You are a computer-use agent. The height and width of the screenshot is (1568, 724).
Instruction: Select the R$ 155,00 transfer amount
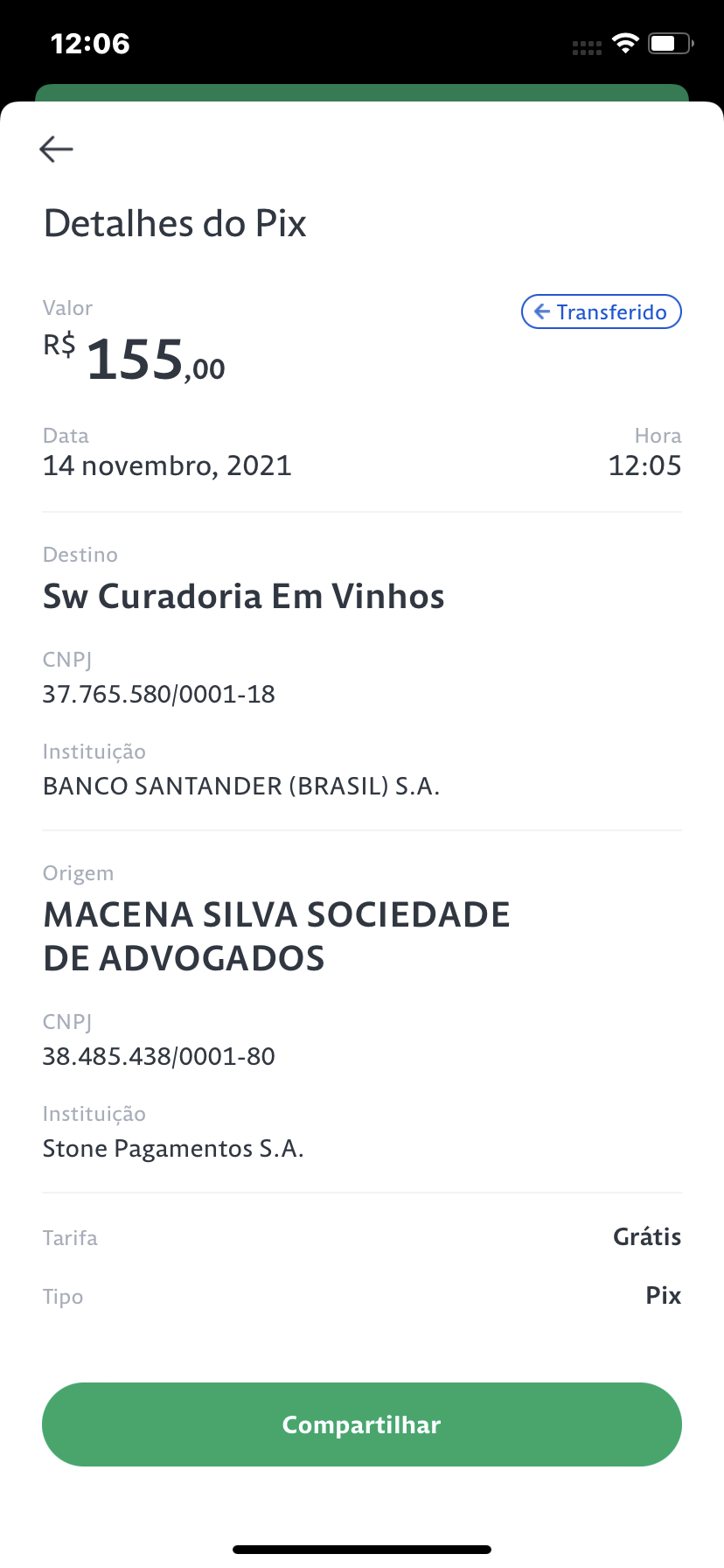click(135, 360)
